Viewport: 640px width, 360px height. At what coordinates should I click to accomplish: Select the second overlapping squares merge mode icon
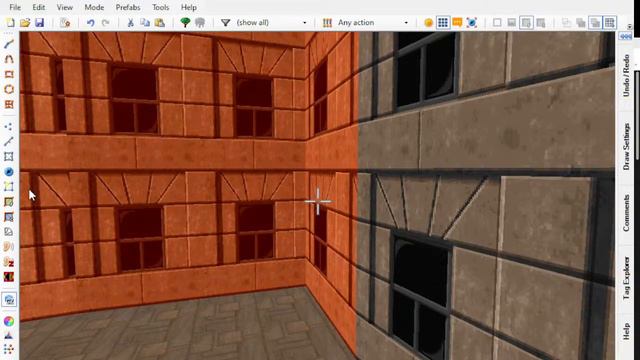tap(581, 23)
